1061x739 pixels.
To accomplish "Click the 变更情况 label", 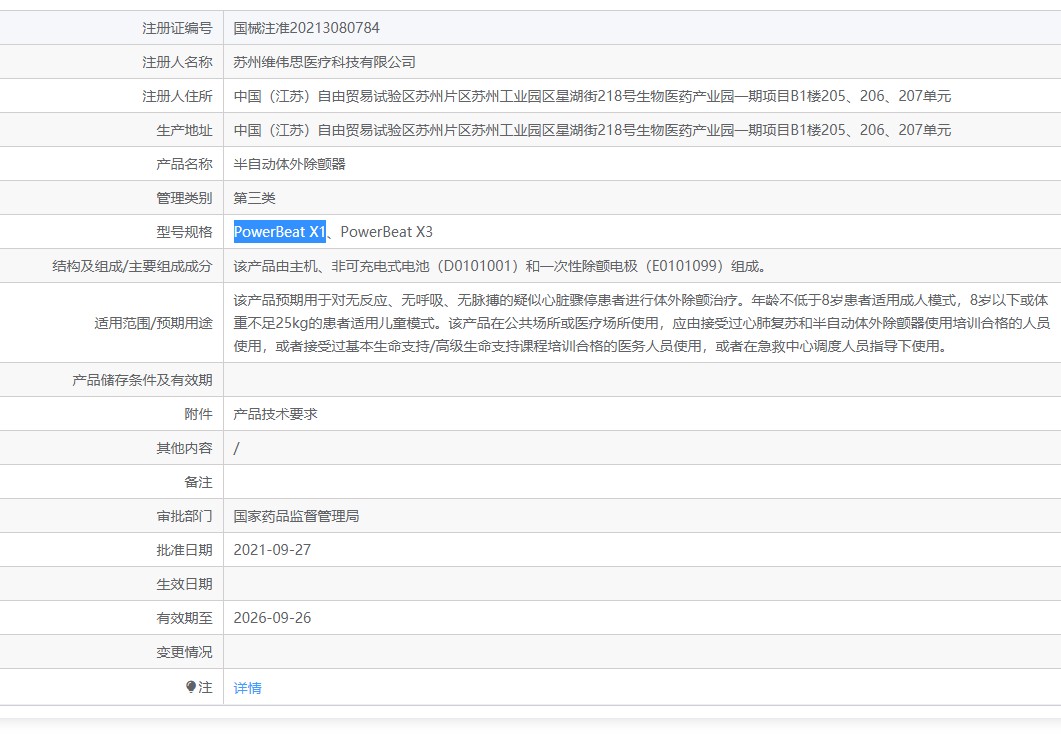I will pos(184,652).
